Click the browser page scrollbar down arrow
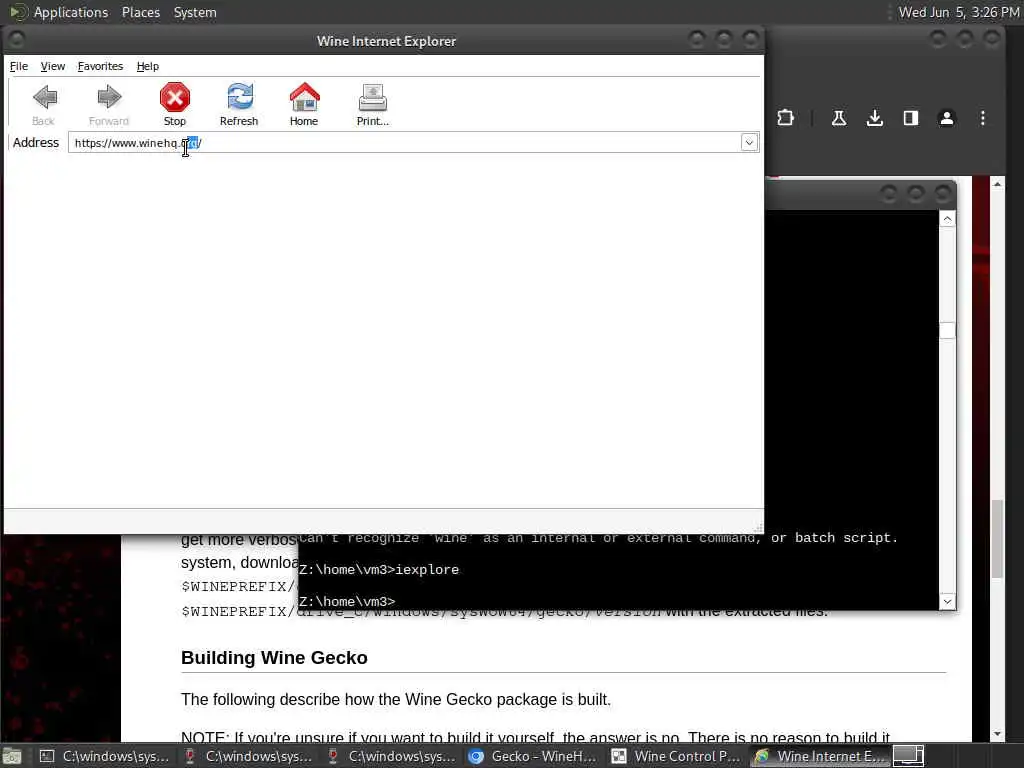The image size is (1024, 768). click(997, 734)
